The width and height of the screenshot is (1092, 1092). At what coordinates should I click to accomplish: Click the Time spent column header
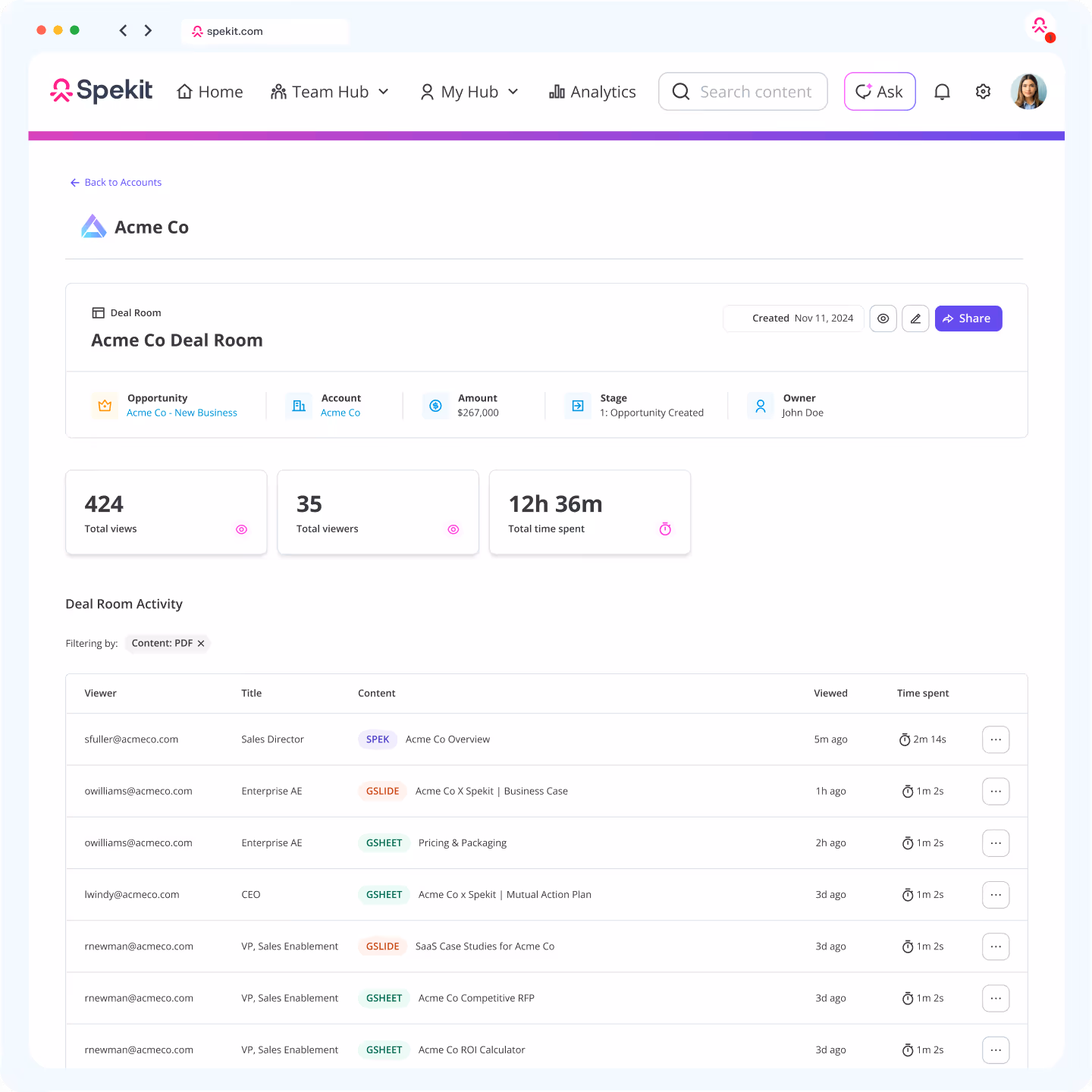tap(923, 693)
